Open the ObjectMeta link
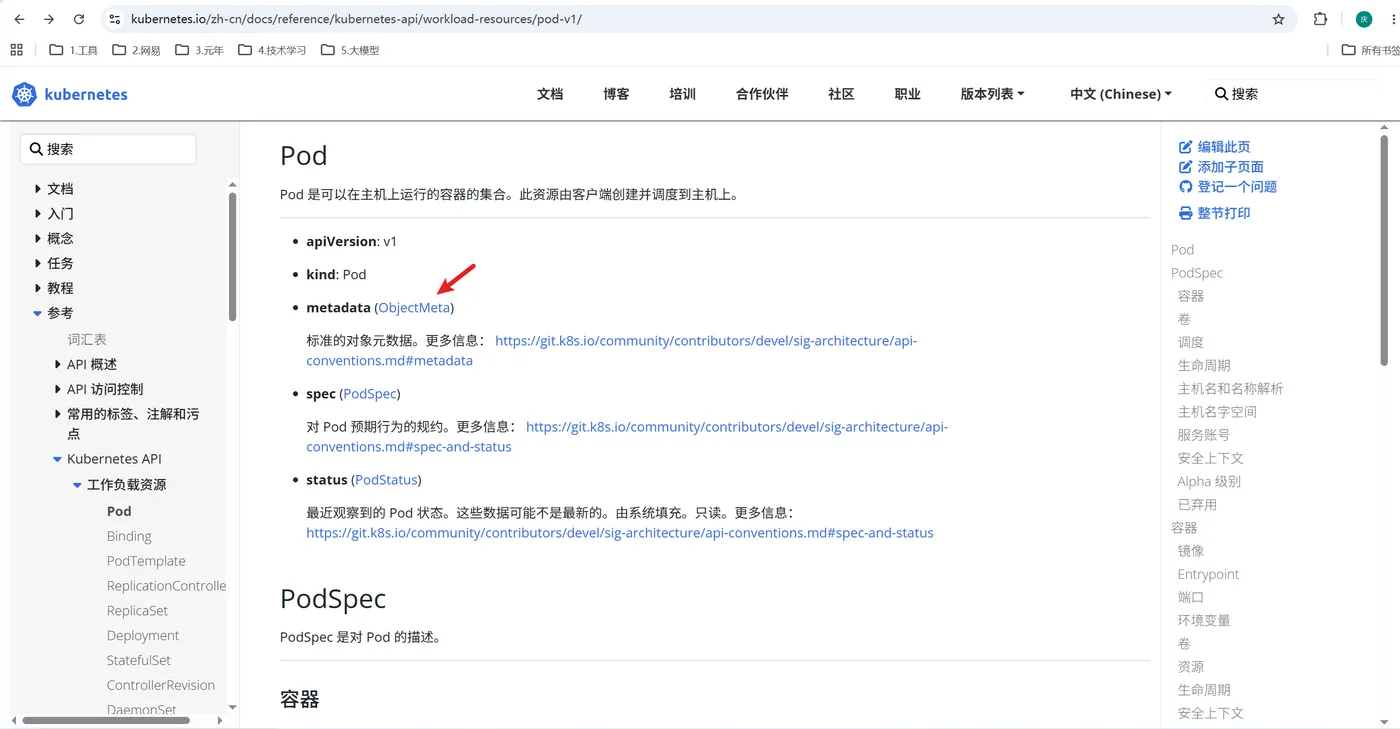This screenshot has width=1400, height=729. tap(414, 307)
